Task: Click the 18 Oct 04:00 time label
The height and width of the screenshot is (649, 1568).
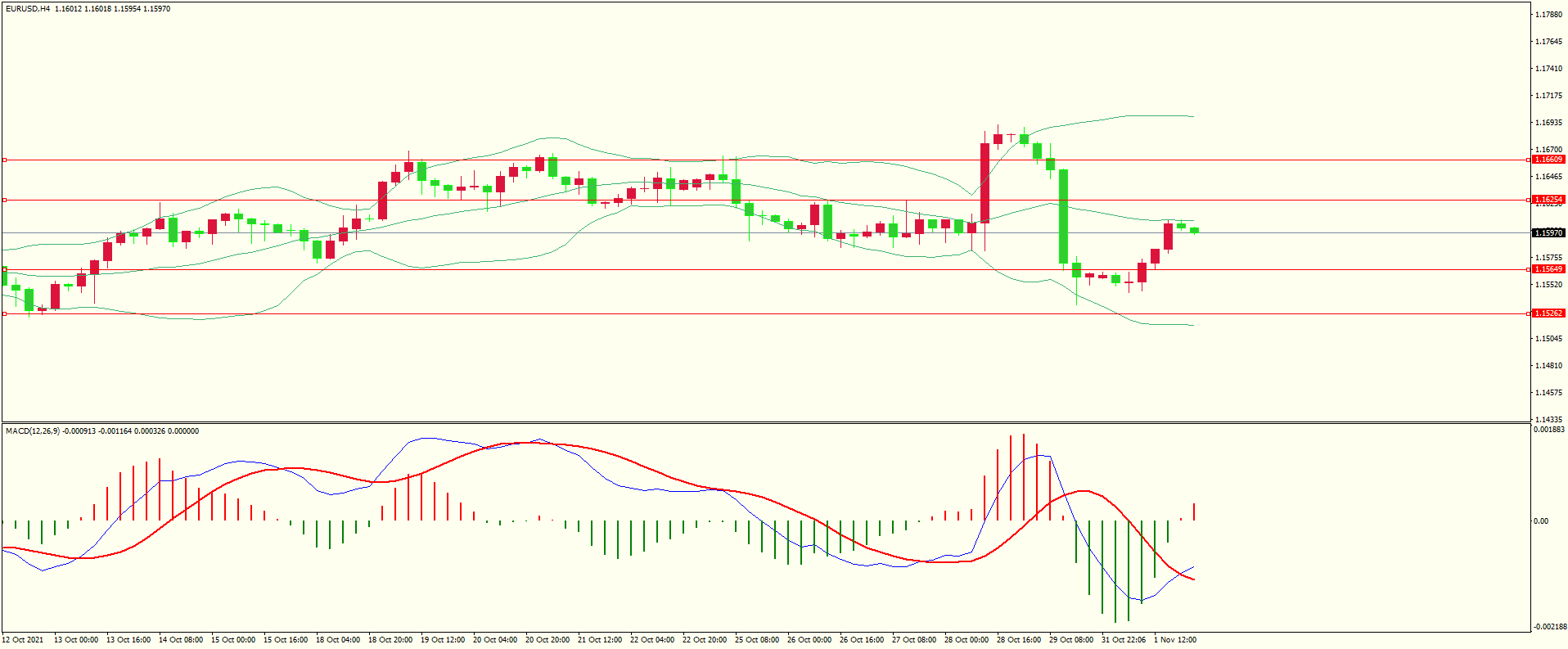Action: pyautogui.click(x=338, y=640)
